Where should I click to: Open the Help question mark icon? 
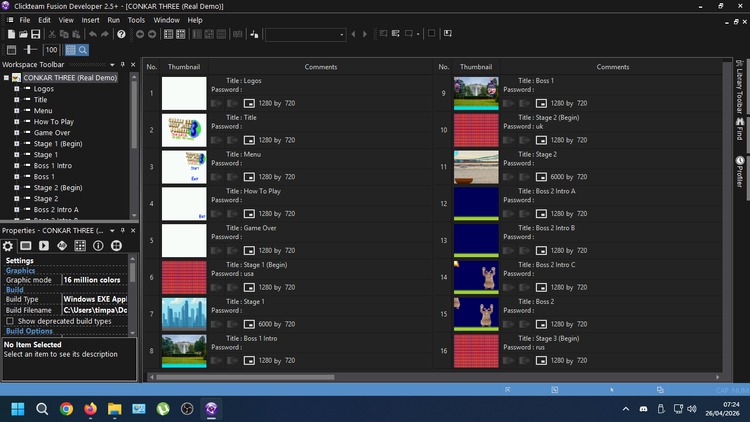coord(121,34)
